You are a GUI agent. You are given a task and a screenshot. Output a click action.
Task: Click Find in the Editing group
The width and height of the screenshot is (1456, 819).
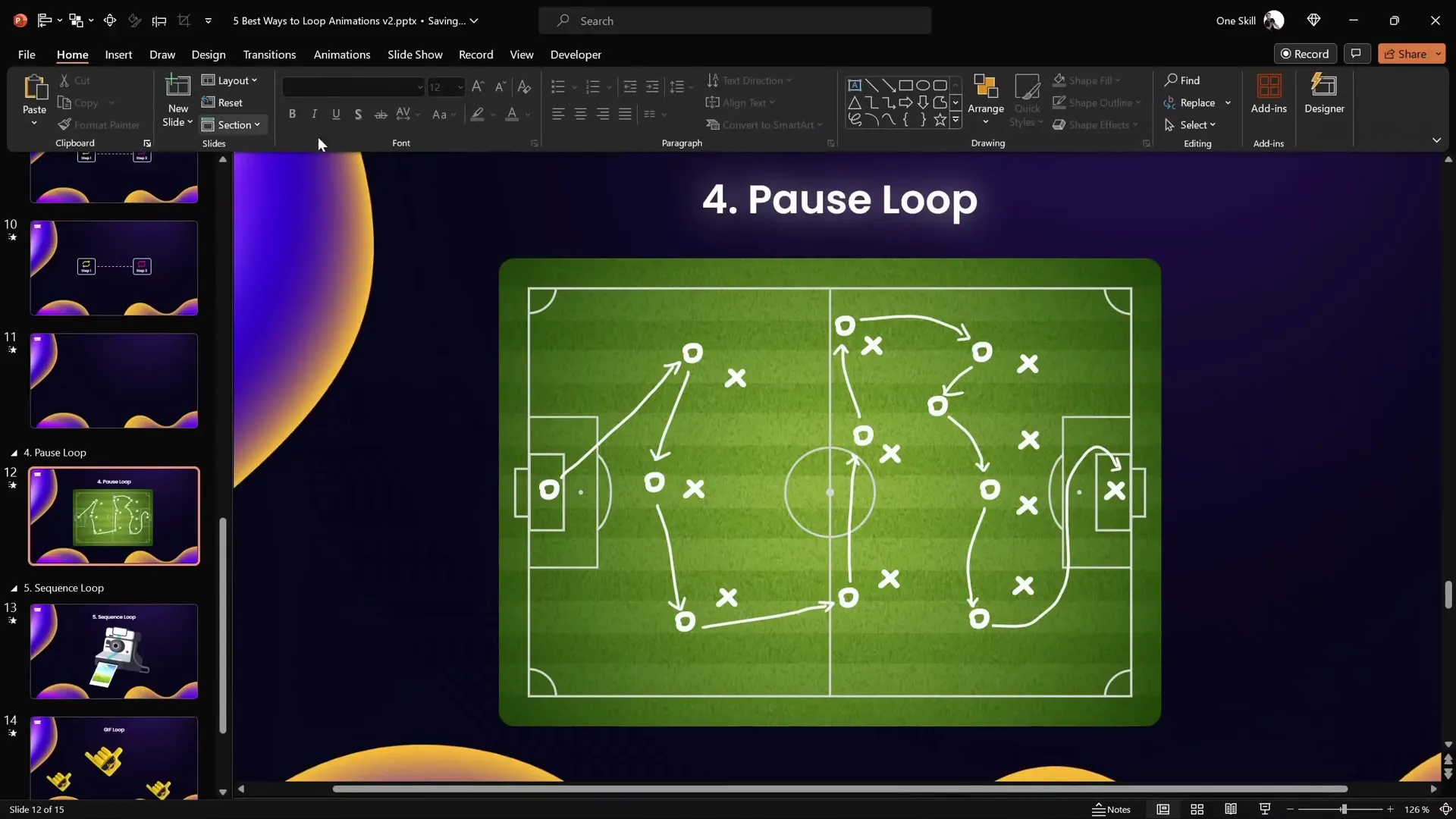[1182, 80]
